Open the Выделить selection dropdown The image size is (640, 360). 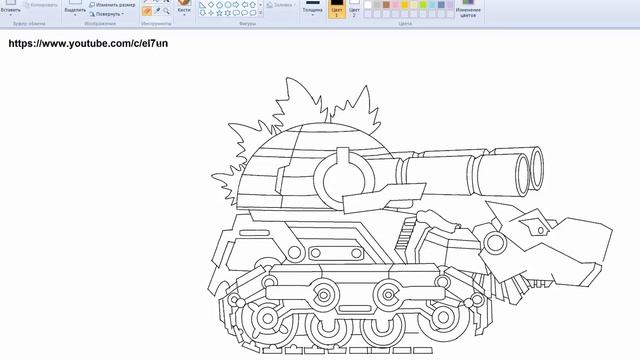pyautogui.click(x=75, y=15)
